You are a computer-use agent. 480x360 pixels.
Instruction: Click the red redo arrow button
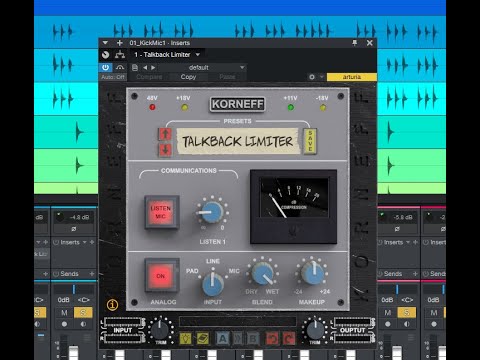point(289,339)
